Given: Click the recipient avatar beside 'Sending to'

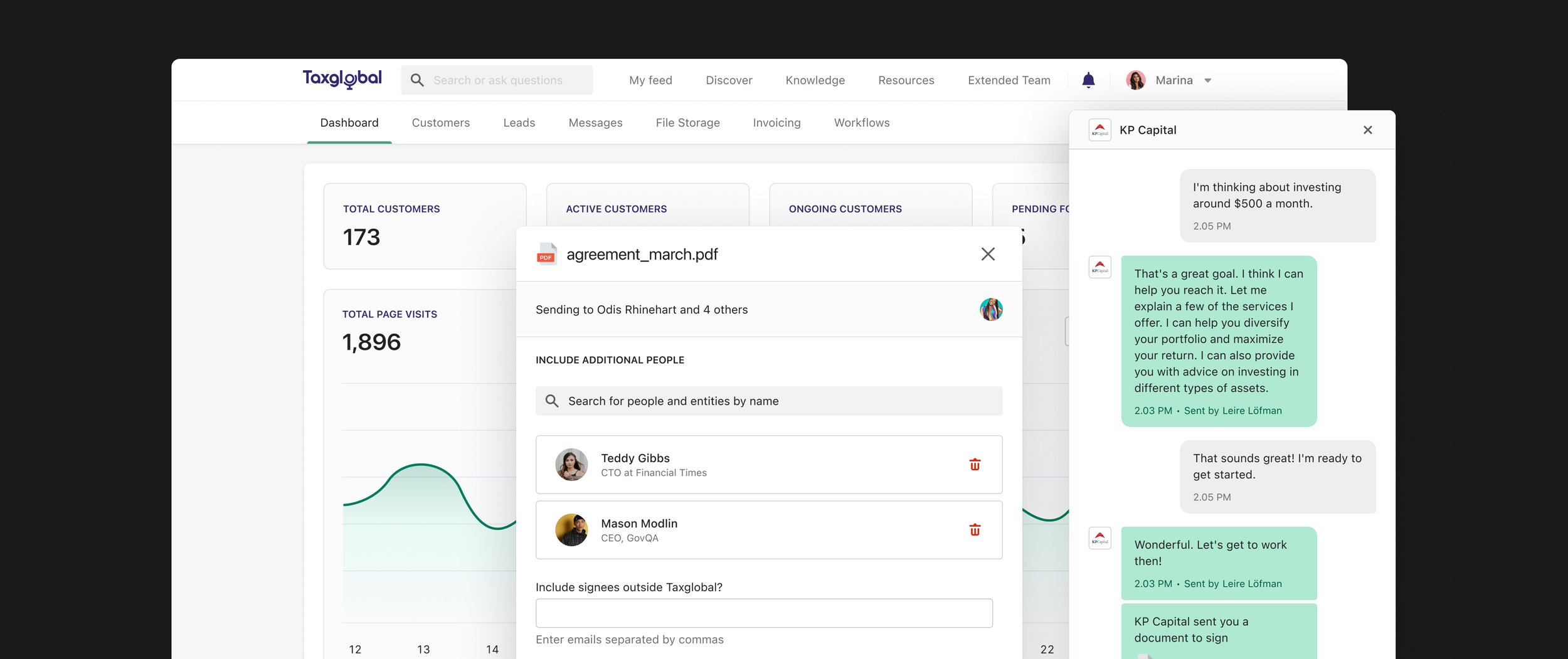Looking at the screenshot, I should pyautogui.click(x=991, y=309).
